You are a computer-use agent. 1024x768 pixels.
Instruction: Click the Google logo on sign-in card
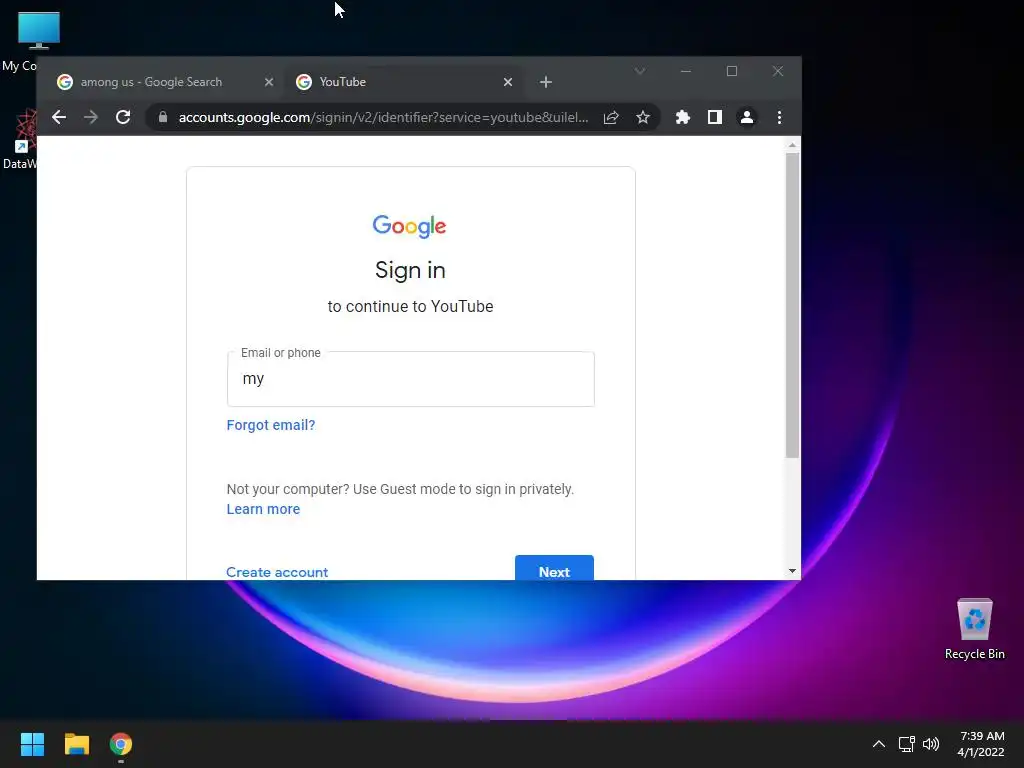(409, 226)
